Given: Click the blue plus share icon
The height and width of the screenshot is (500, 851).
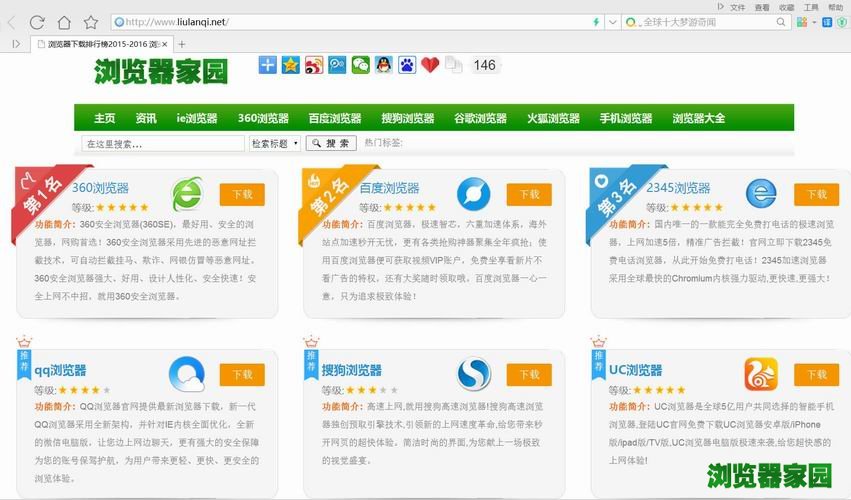Looking at the screenshot, I should (x=267, y=65).
